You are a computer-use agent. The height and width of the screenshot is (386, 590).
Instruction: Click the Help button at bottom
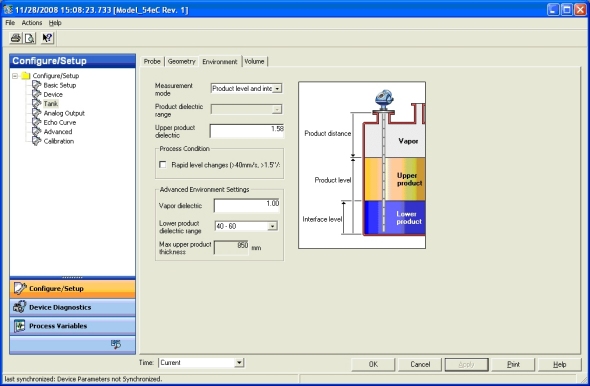click(x=560, y=364)
